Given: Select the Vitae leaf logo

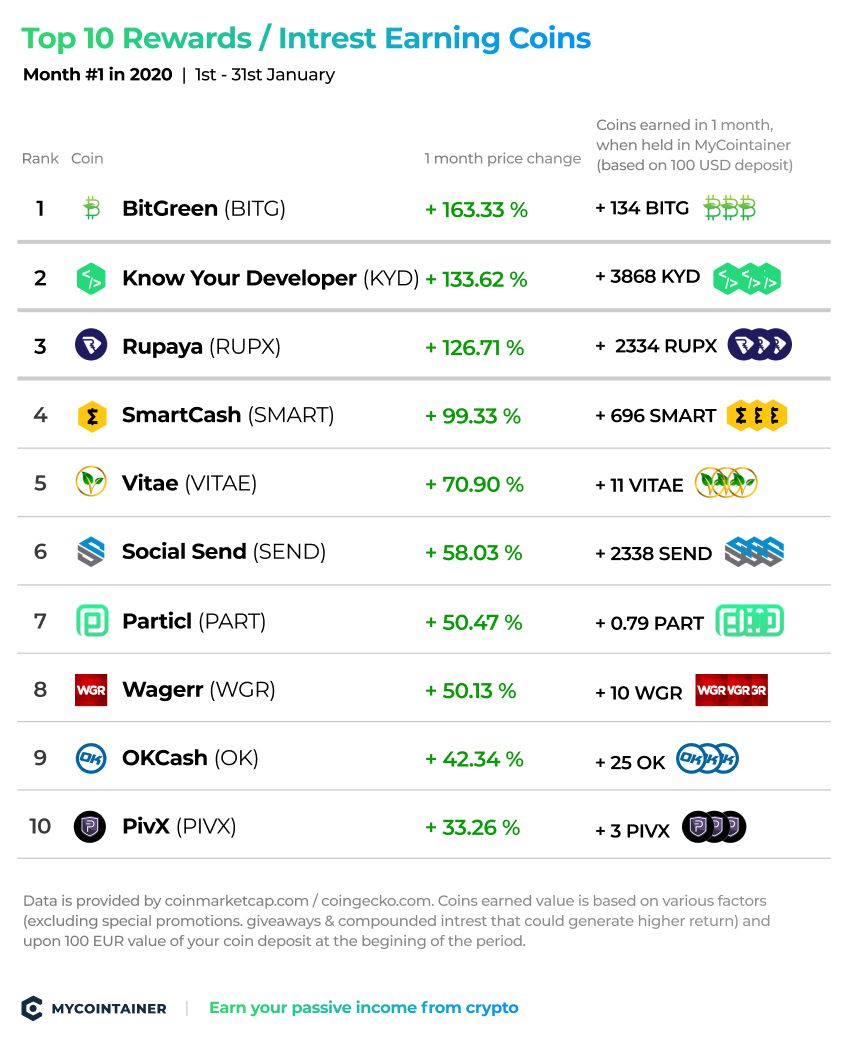Looking at the screenshot, I should coord(91,482).
